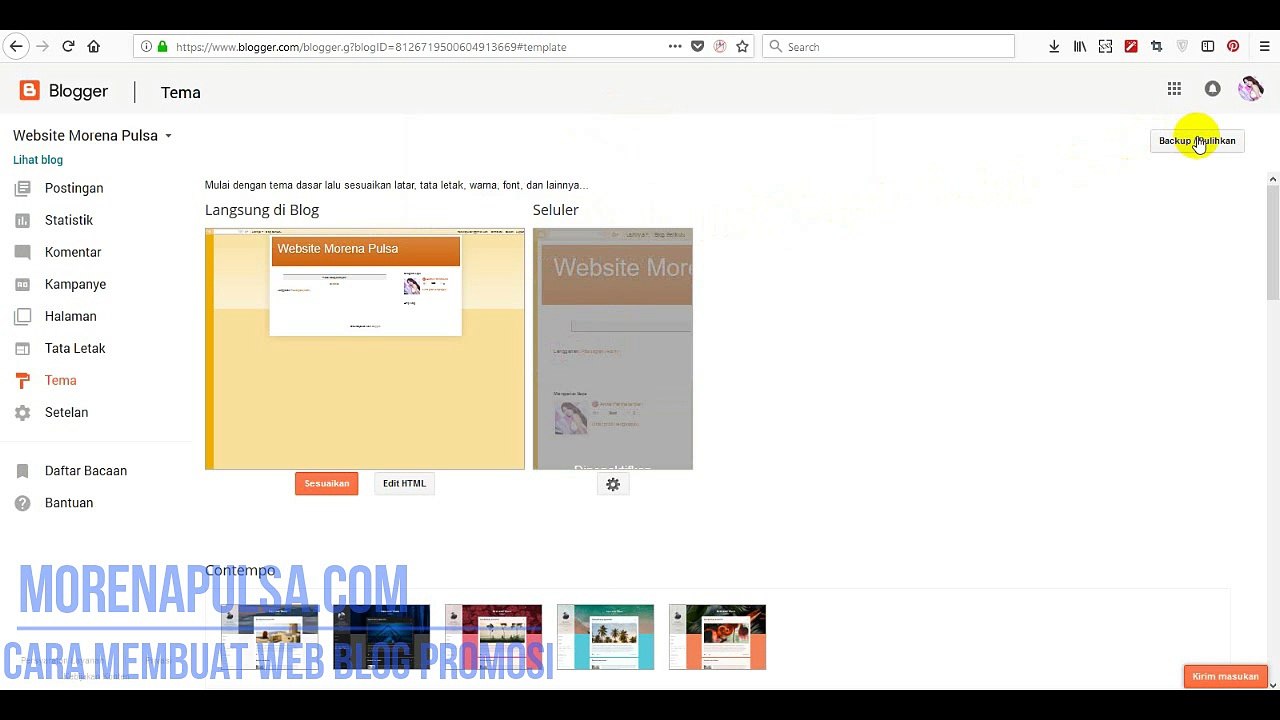The width and height of the screenshot is (1280, 720).
Task: Open the Firefox library
Action: (1080, 46)
